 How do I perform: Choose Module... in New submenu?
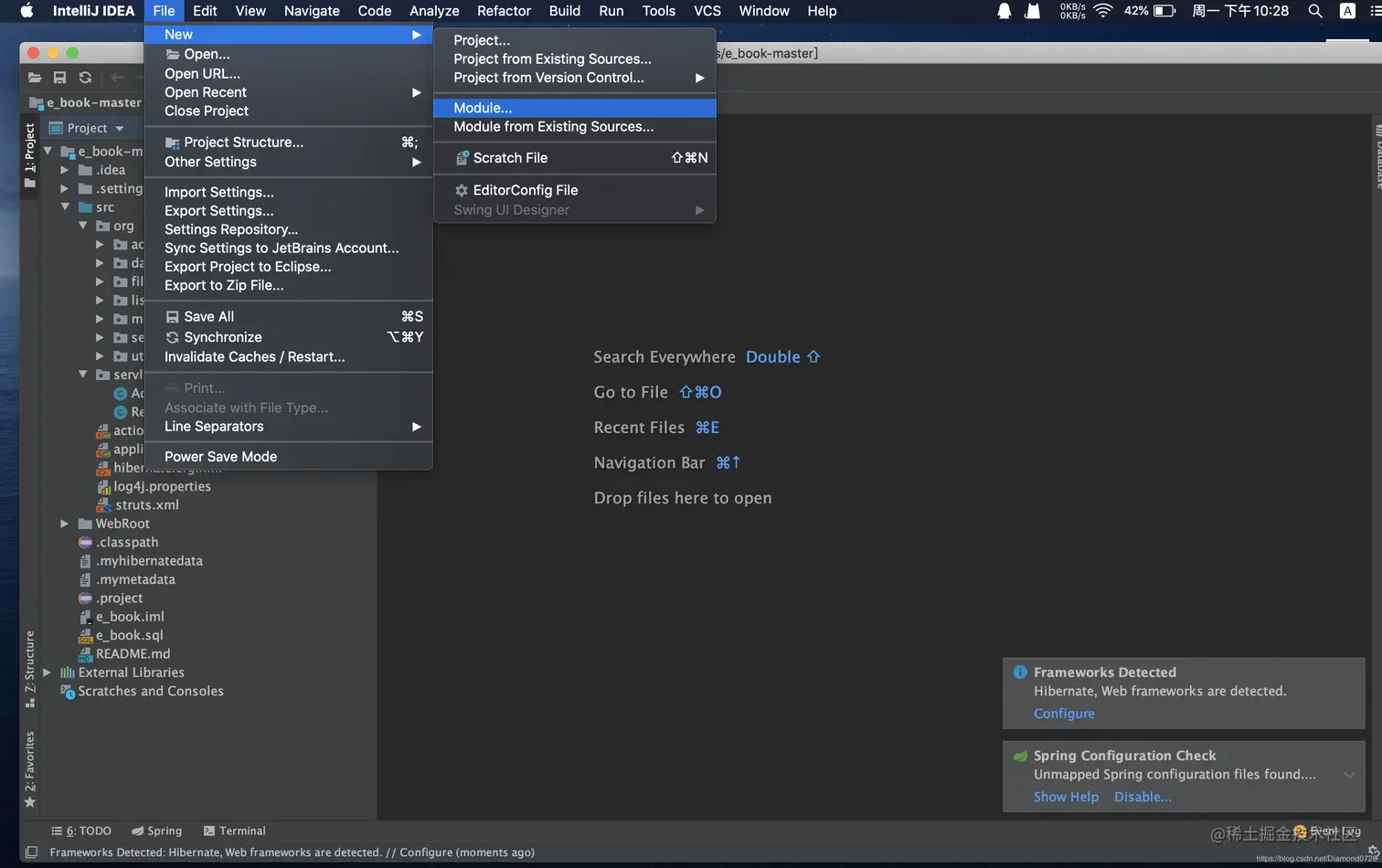coord(575,108)
